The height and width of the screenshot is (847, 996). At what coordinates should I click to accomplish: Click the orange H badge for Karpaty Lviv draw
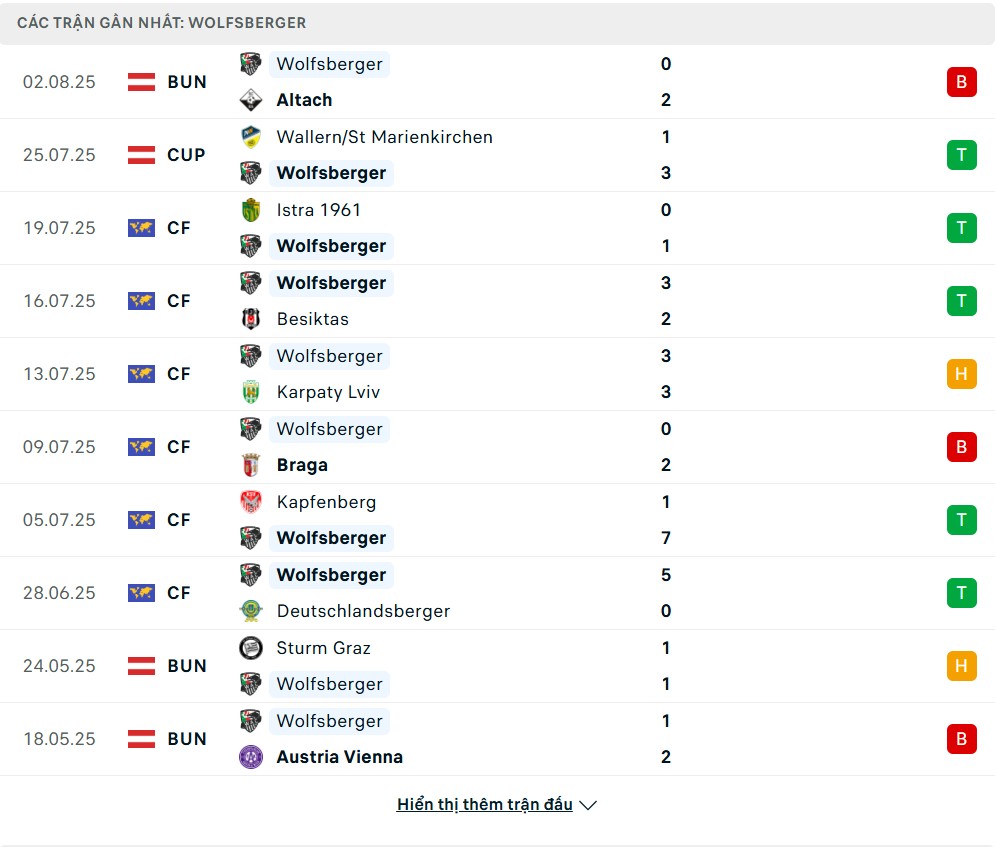coord(961,374)
